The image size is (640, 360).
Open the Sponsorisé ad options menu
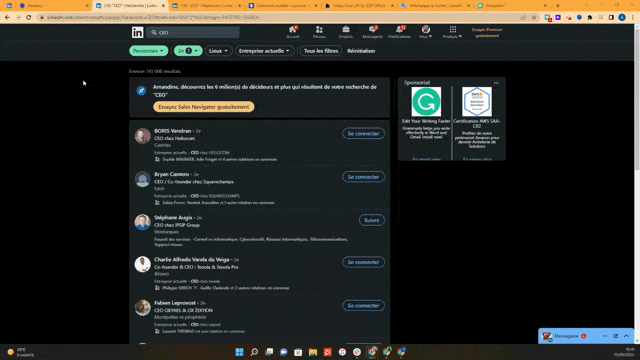(496, 83)
